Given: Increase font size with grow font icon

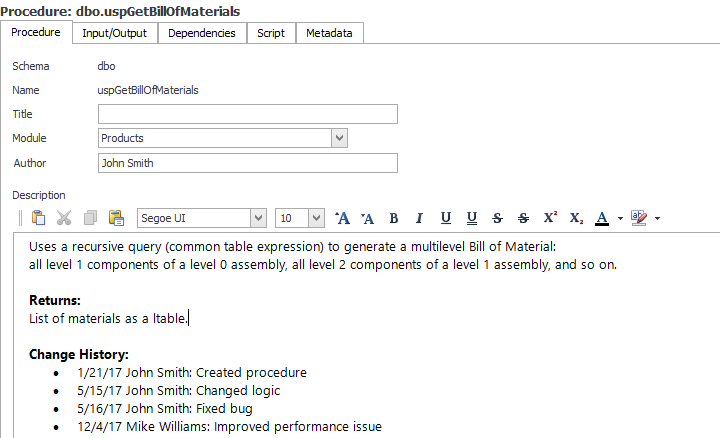Looking at the screenshot, I should [342, 218].
